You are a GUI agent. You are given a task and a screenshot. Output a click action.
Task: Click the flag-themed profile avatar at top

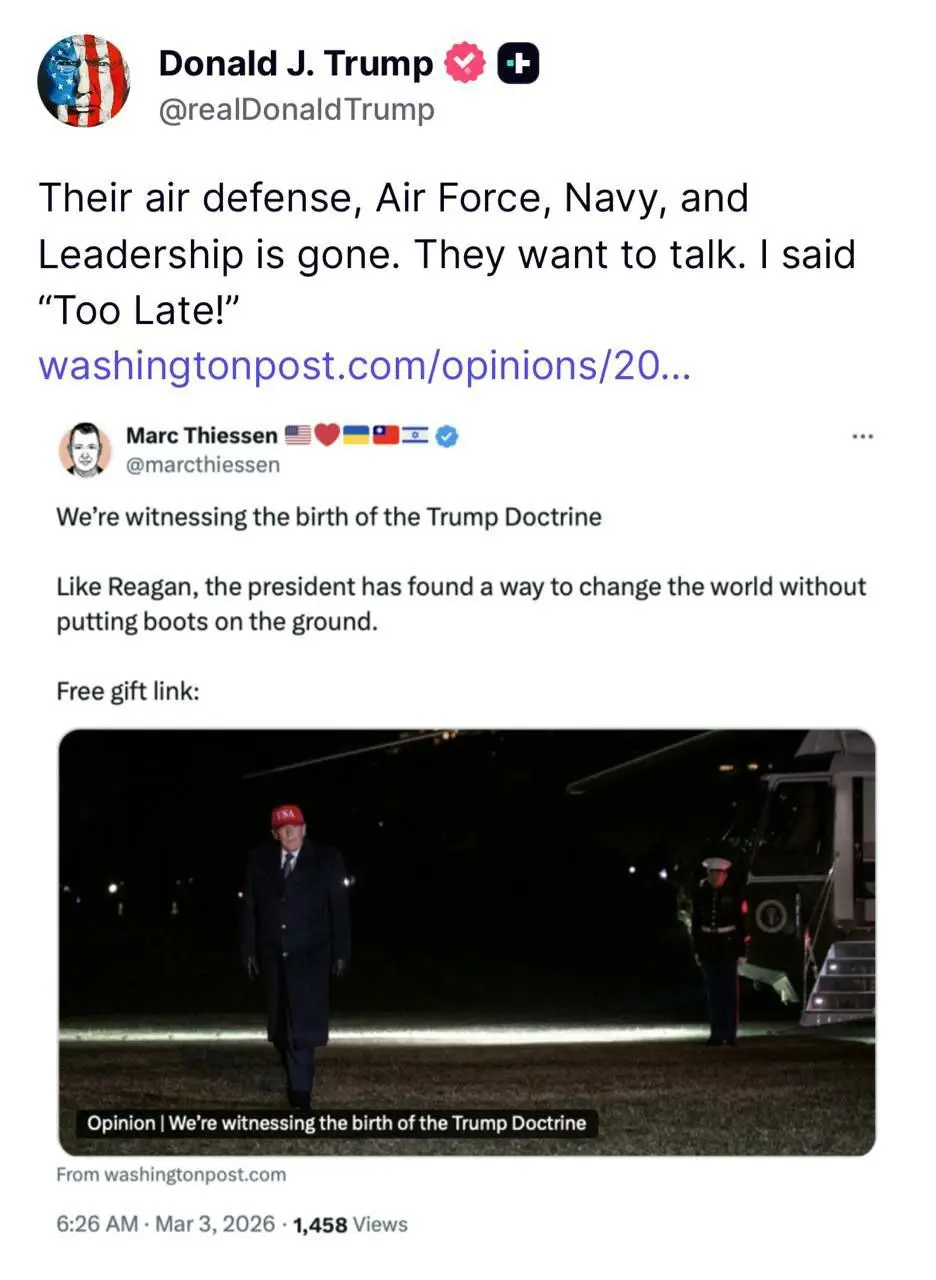tap(83, 80)
